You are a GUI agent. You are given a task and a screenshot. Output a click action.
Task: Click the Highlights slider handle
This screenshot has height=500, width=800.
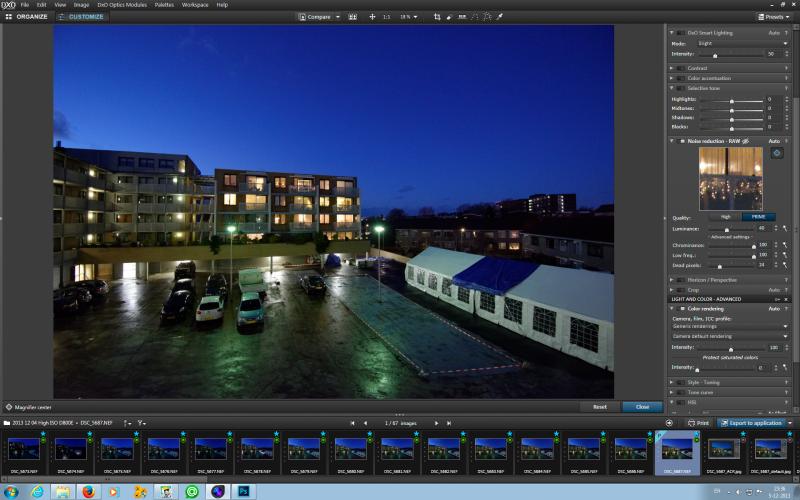pyautogui.click(x=732, y=101)
